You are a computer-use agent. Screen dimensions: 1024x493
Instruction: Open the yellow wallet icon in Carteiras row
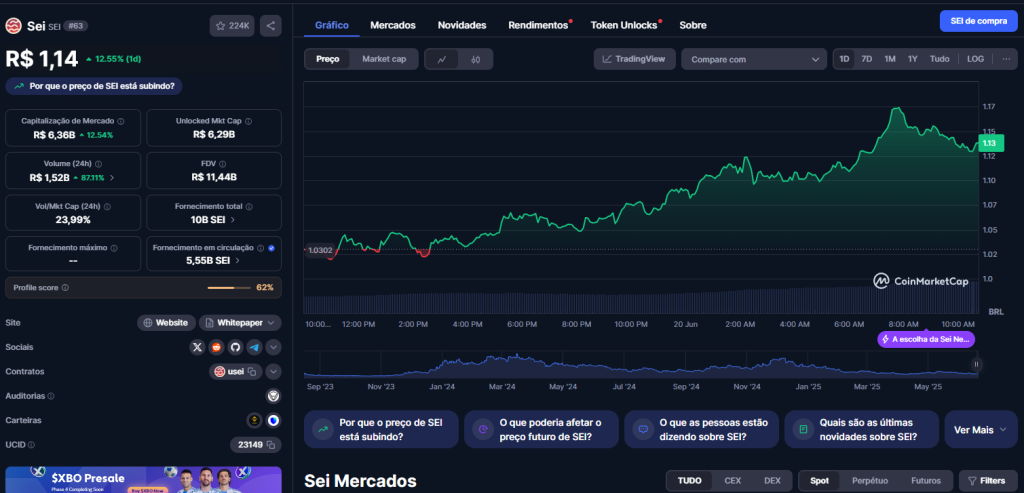(254, 420)
